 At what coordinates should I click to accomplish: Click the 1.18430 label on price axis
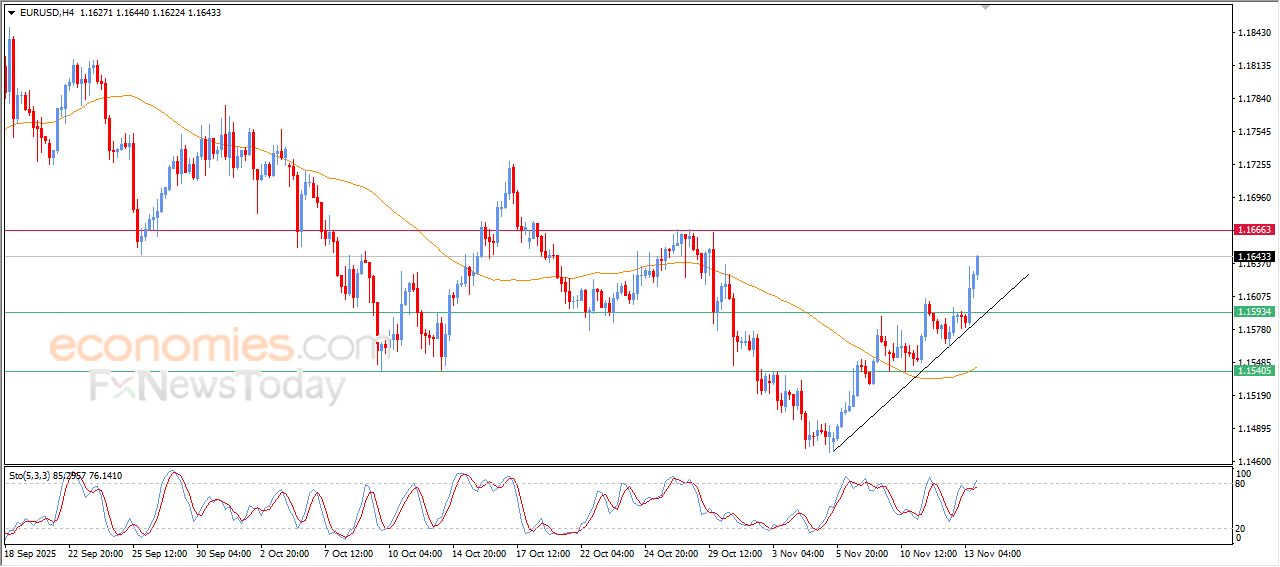click(1254, 33)
